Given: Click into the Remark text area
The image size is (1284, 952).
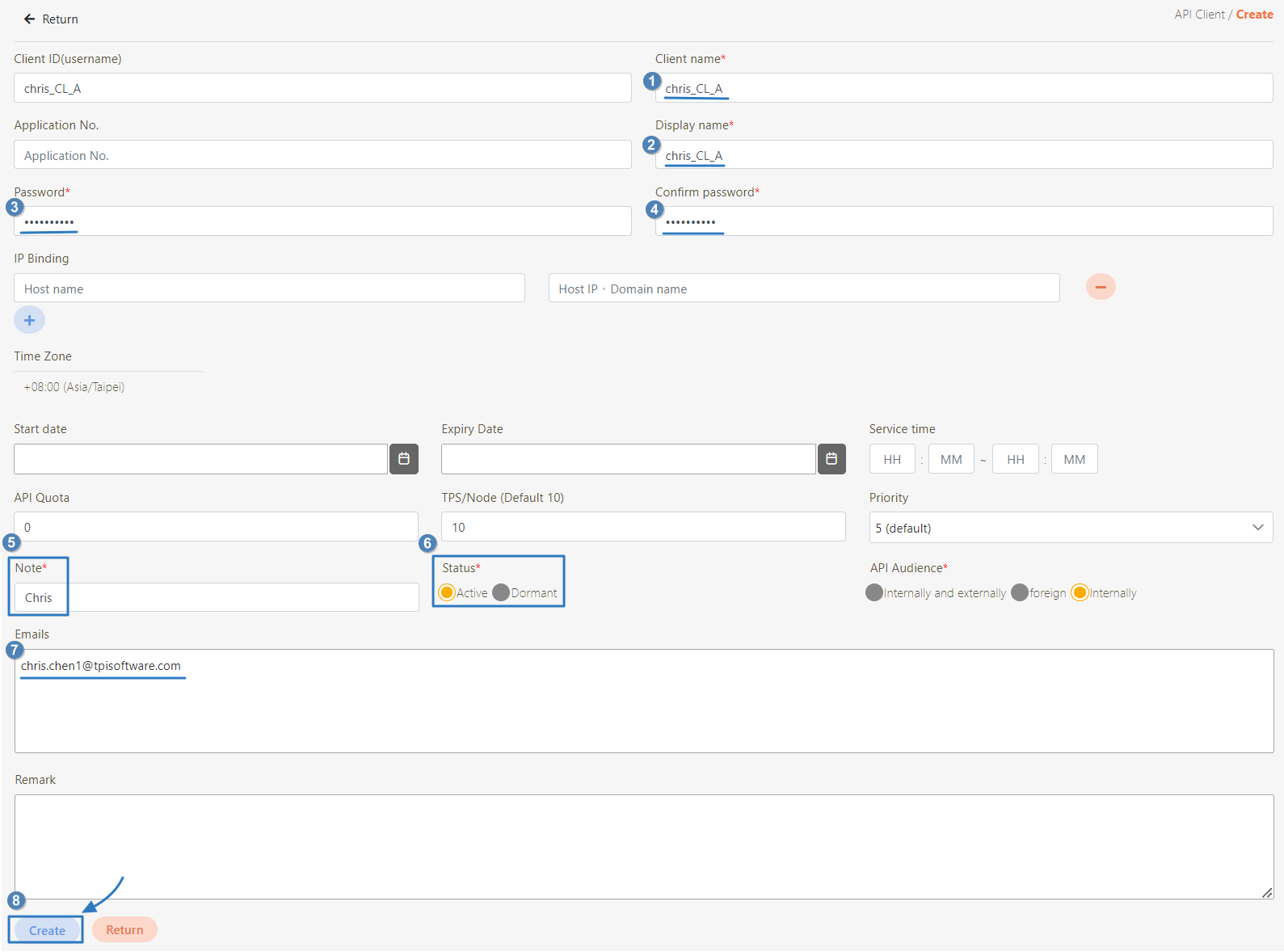Looking at the screenshot, I should pyautogui.click(x=644, y=846).
